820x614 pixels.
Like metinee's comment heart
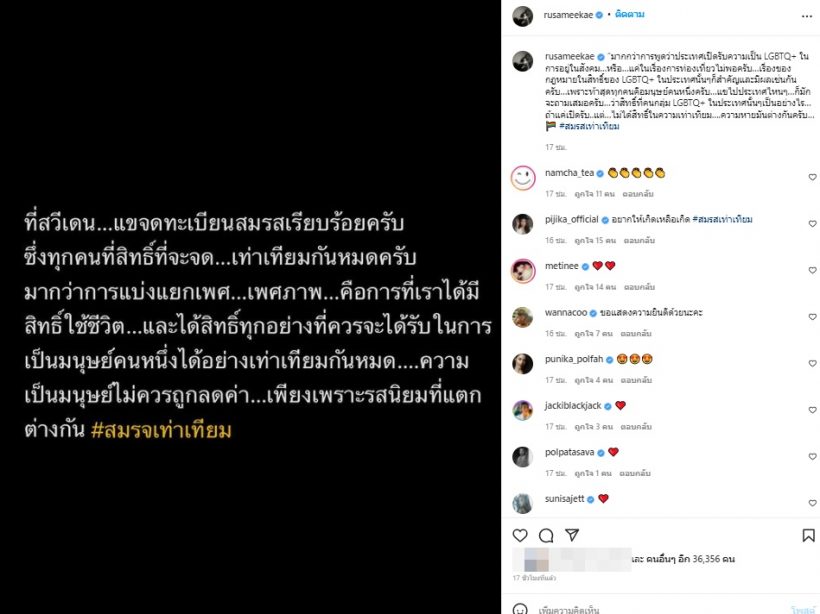(x=812, y=270)
